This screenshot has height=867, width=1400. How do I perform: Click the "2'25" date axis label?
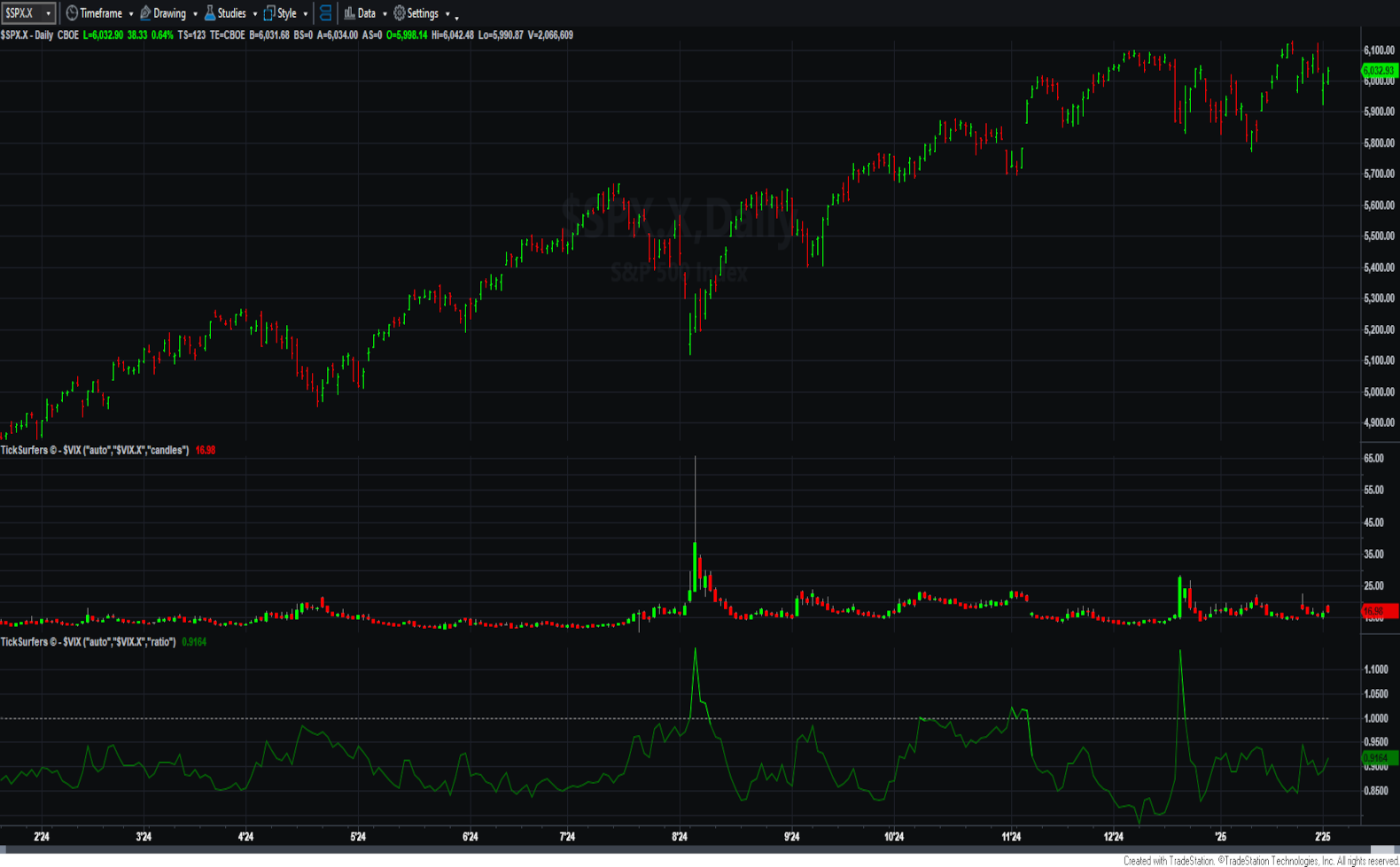[x=1323, y=837]
